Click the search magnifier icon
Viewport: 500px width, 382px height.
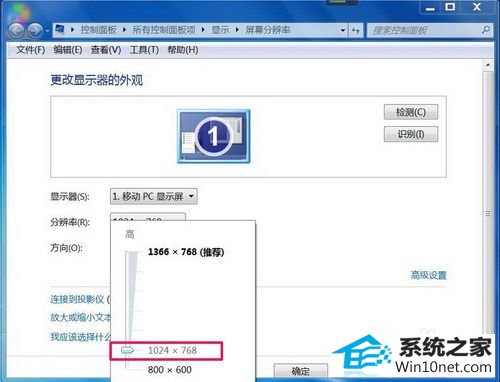(486, 30)
